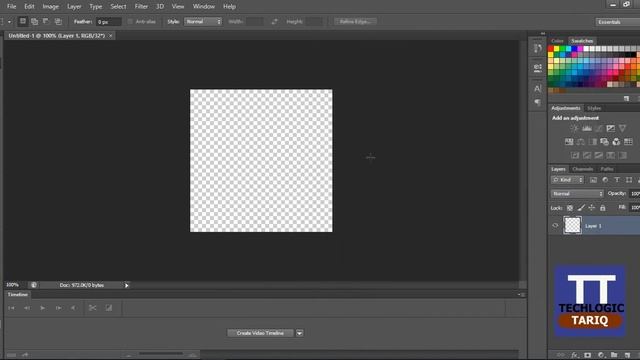Pick the red swatch in the Swatches panel
Viewport: 640px width, 360px height.
click(x=551, y=49)
